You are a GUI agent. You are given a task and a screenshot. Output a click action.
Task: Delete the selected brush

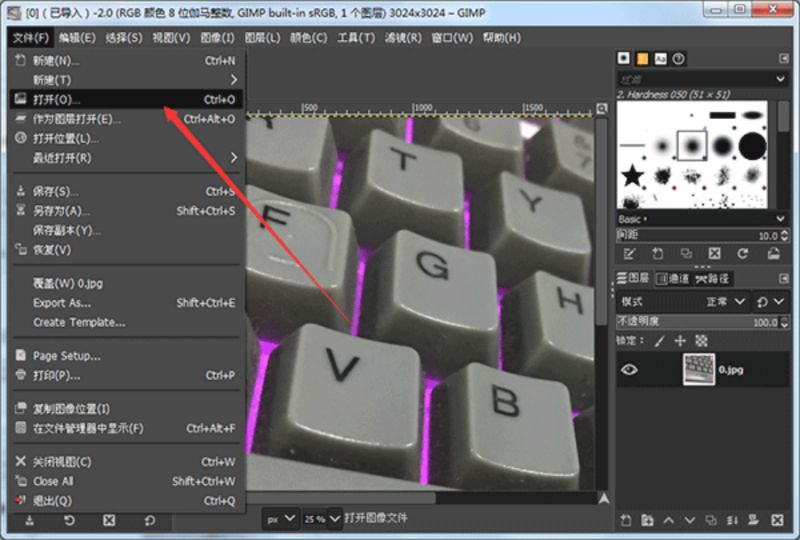(715, 254)
